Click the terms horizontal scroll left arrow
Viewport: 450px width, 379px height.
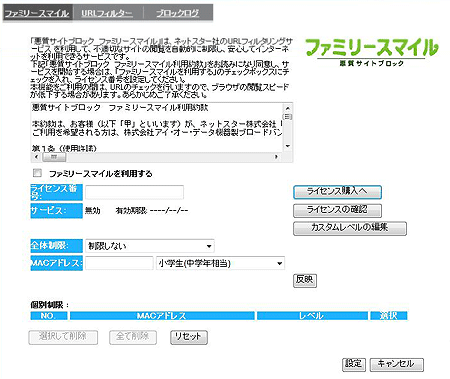point(36,156)
